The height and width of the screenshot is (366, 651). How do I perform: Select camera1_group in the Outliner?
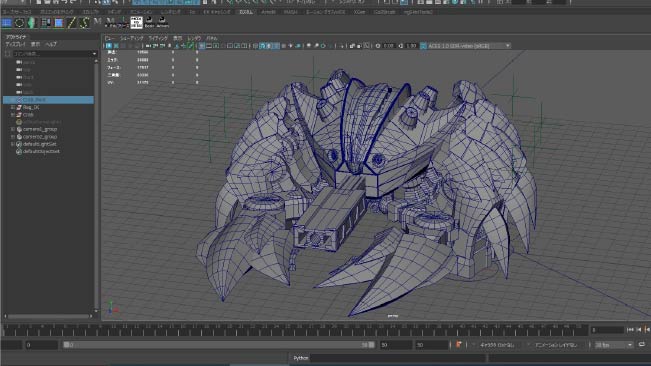[40, 129]
